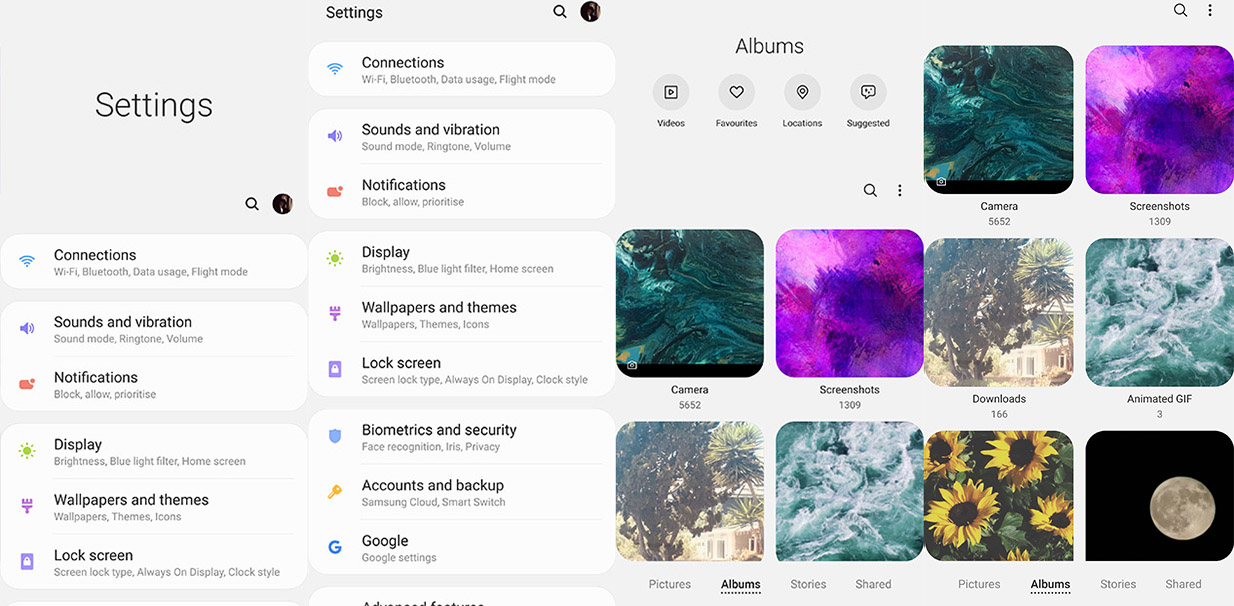Image resolution: width=1234 pixels, height=606 pixels.
Task: Open profile avatar in compact-header Settings screen
Action: tap(590, 12)
